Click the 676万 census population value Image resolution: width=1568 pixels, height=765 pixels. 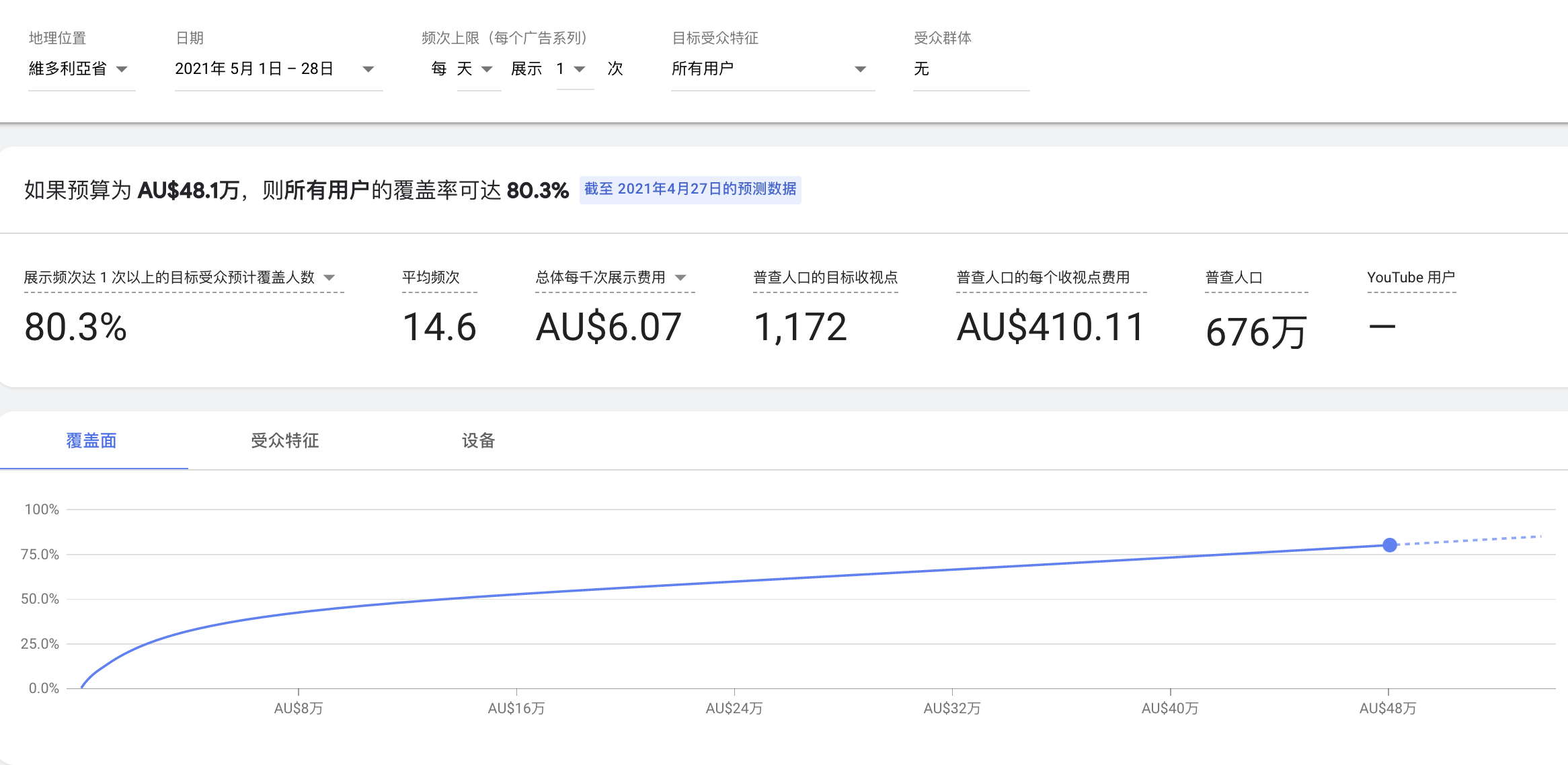point(1255,331)
